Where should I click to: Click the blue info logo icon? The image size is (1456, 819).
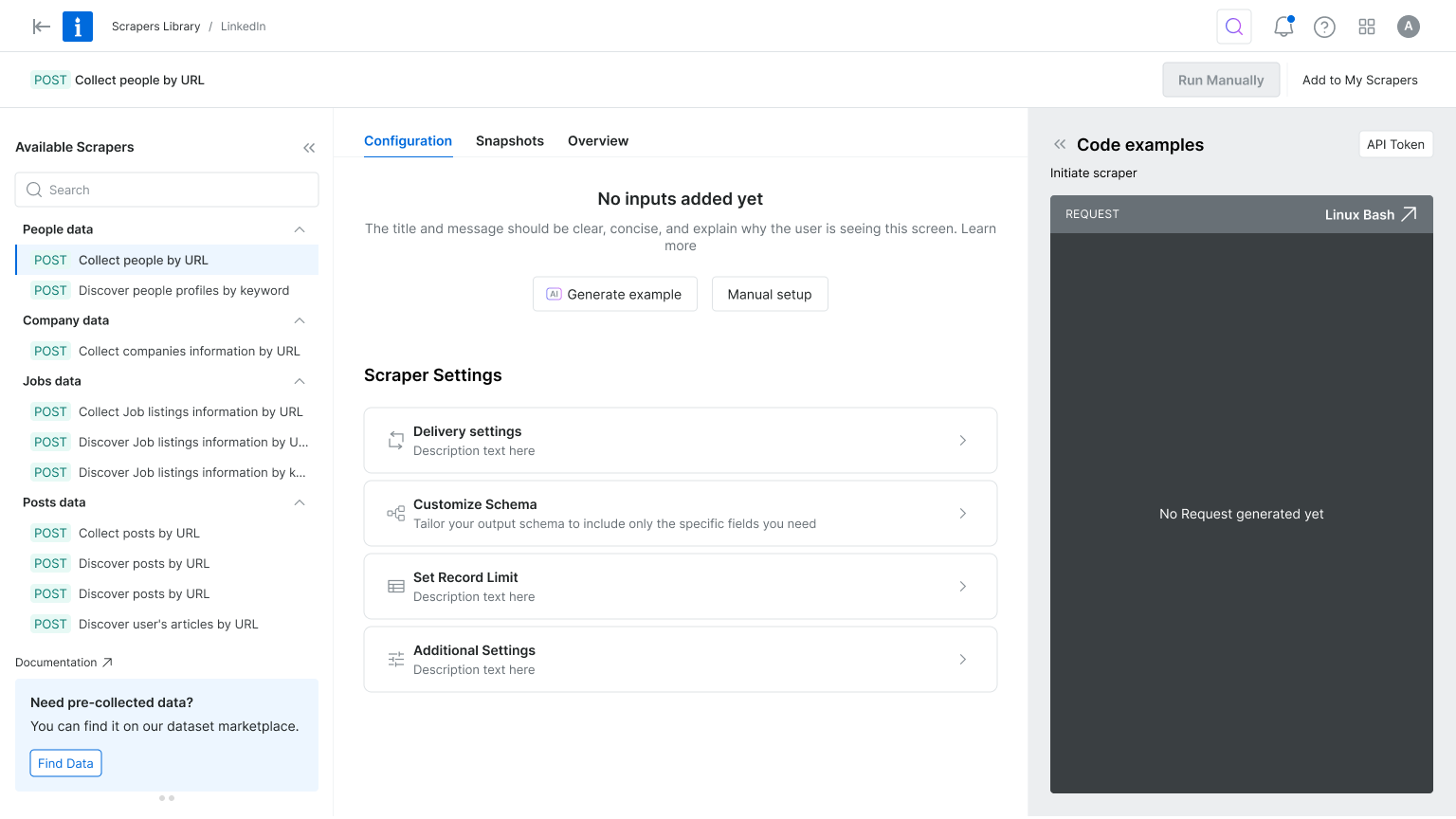[78, 27]
